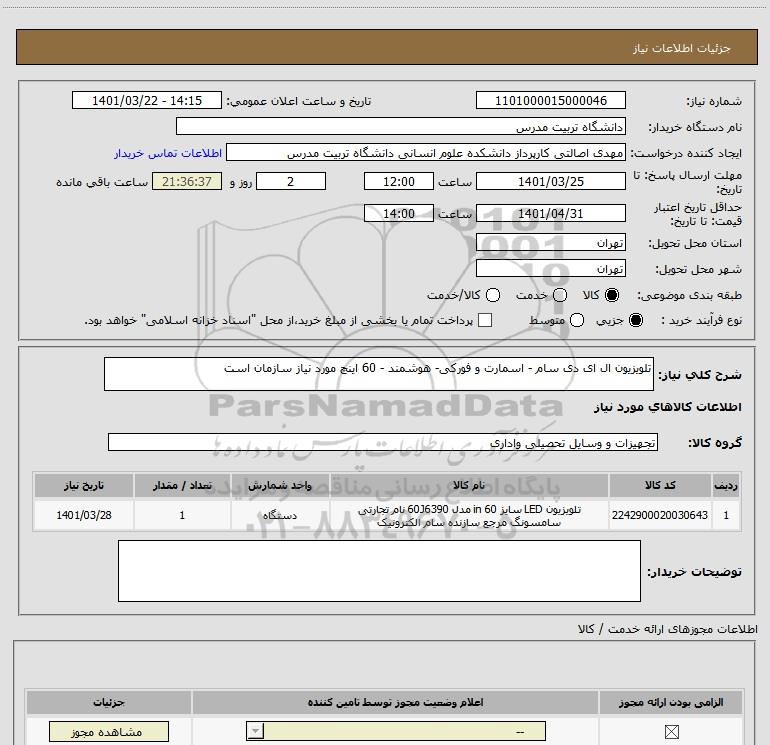
Task: Click the delivery city field تهران
Action: [550, 268]
